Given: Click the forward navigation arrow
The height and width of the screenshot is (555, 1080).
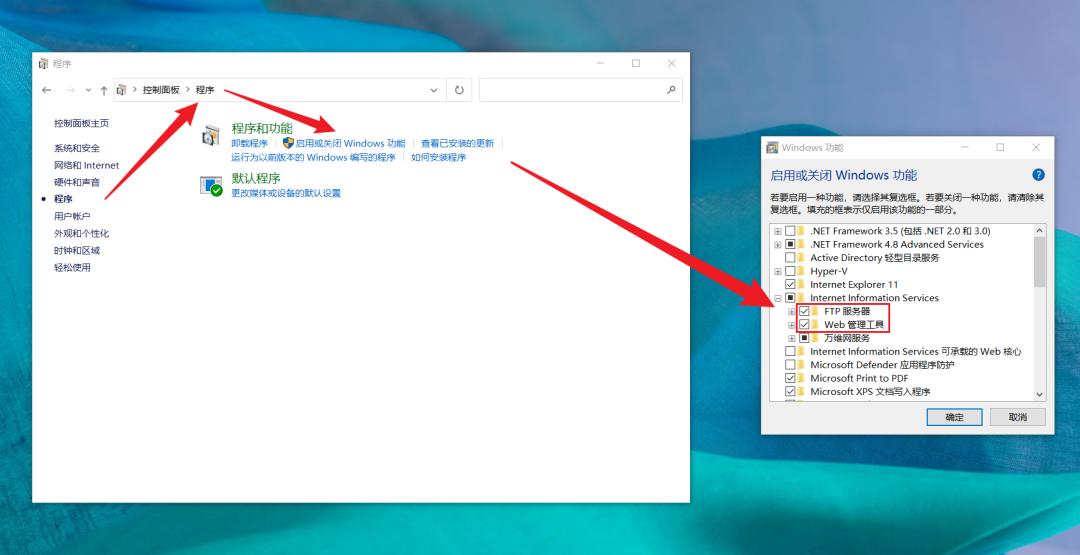Looking at the screenshot, I should 70,90.
